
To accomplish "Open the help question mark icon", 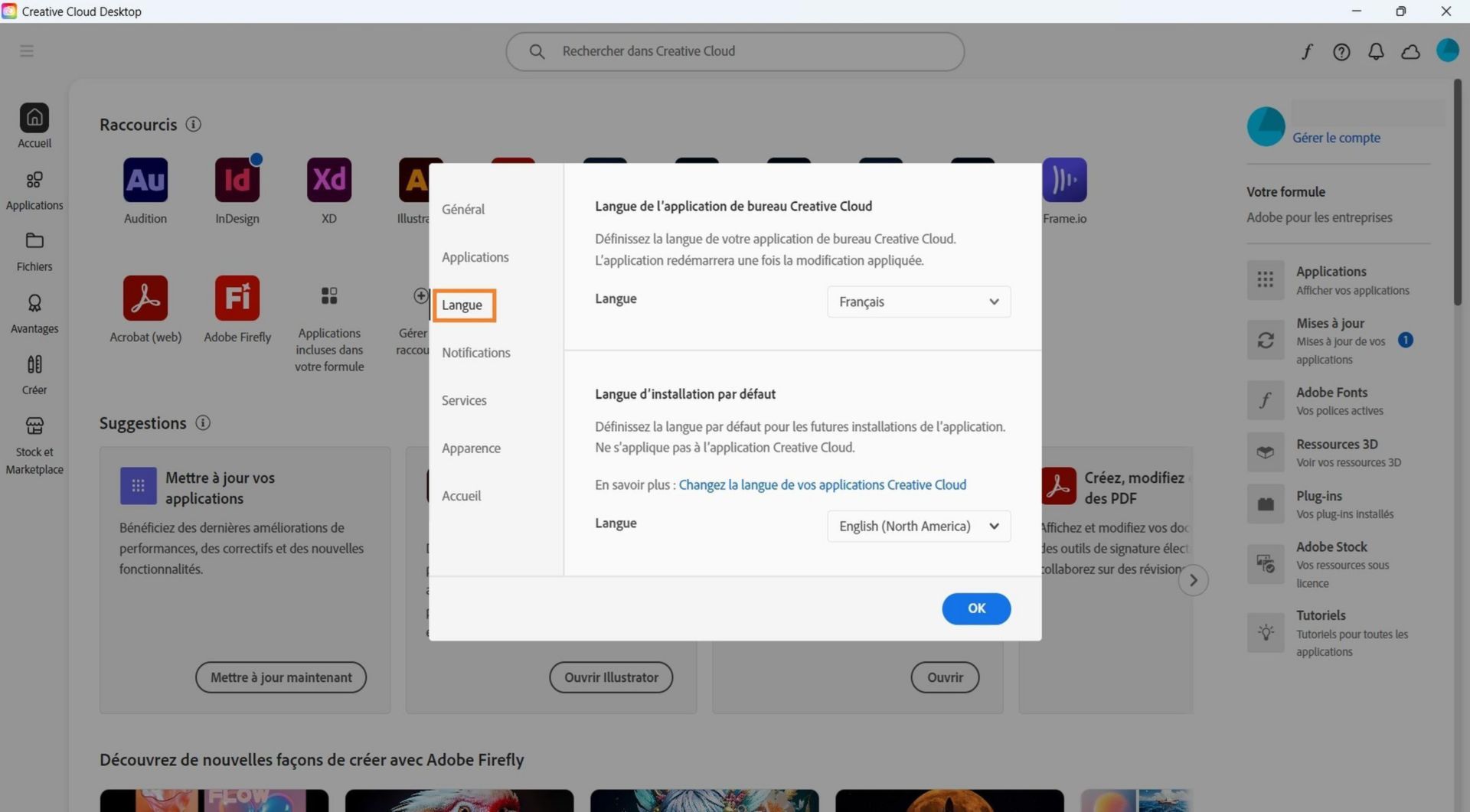I will (x=1341, y=51).
